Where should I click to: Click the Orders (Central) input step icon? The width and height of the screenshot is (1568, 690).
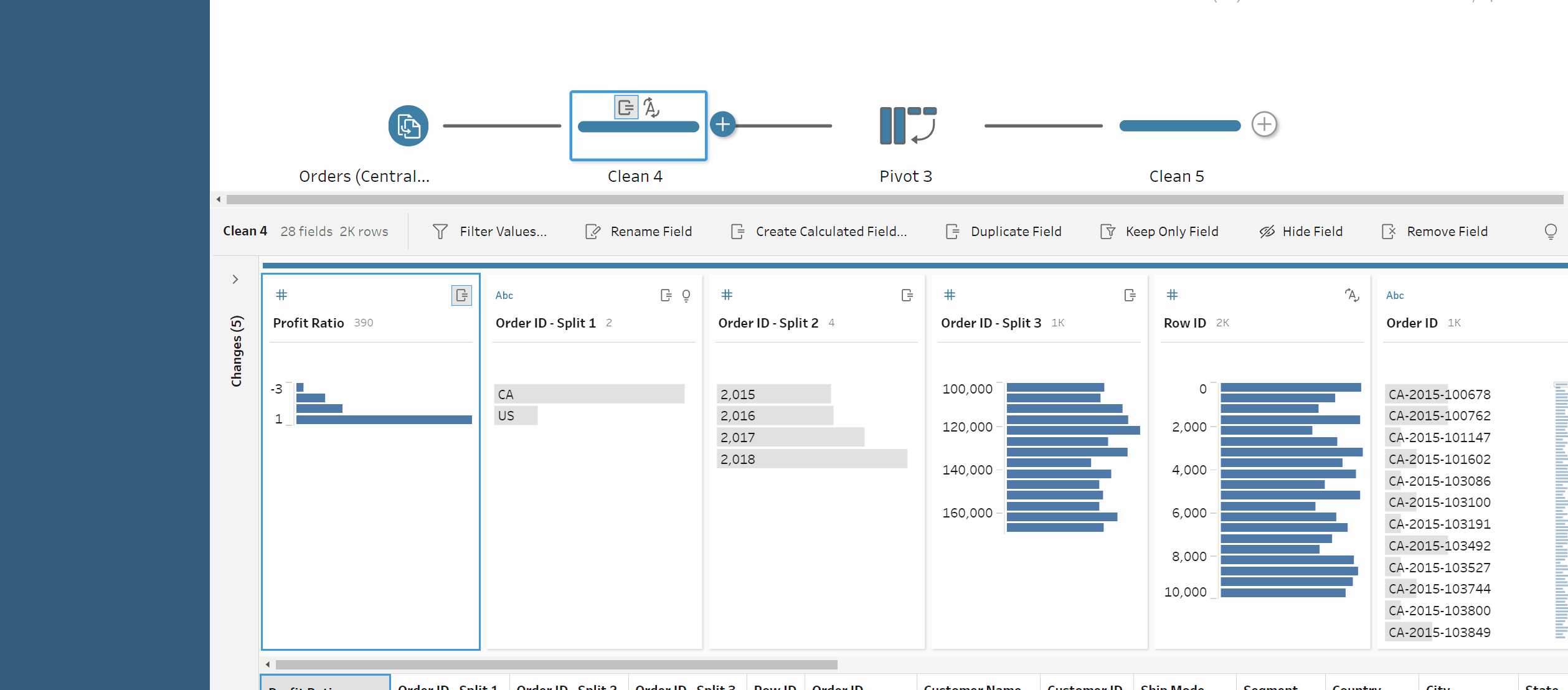(x=408, y=126)
